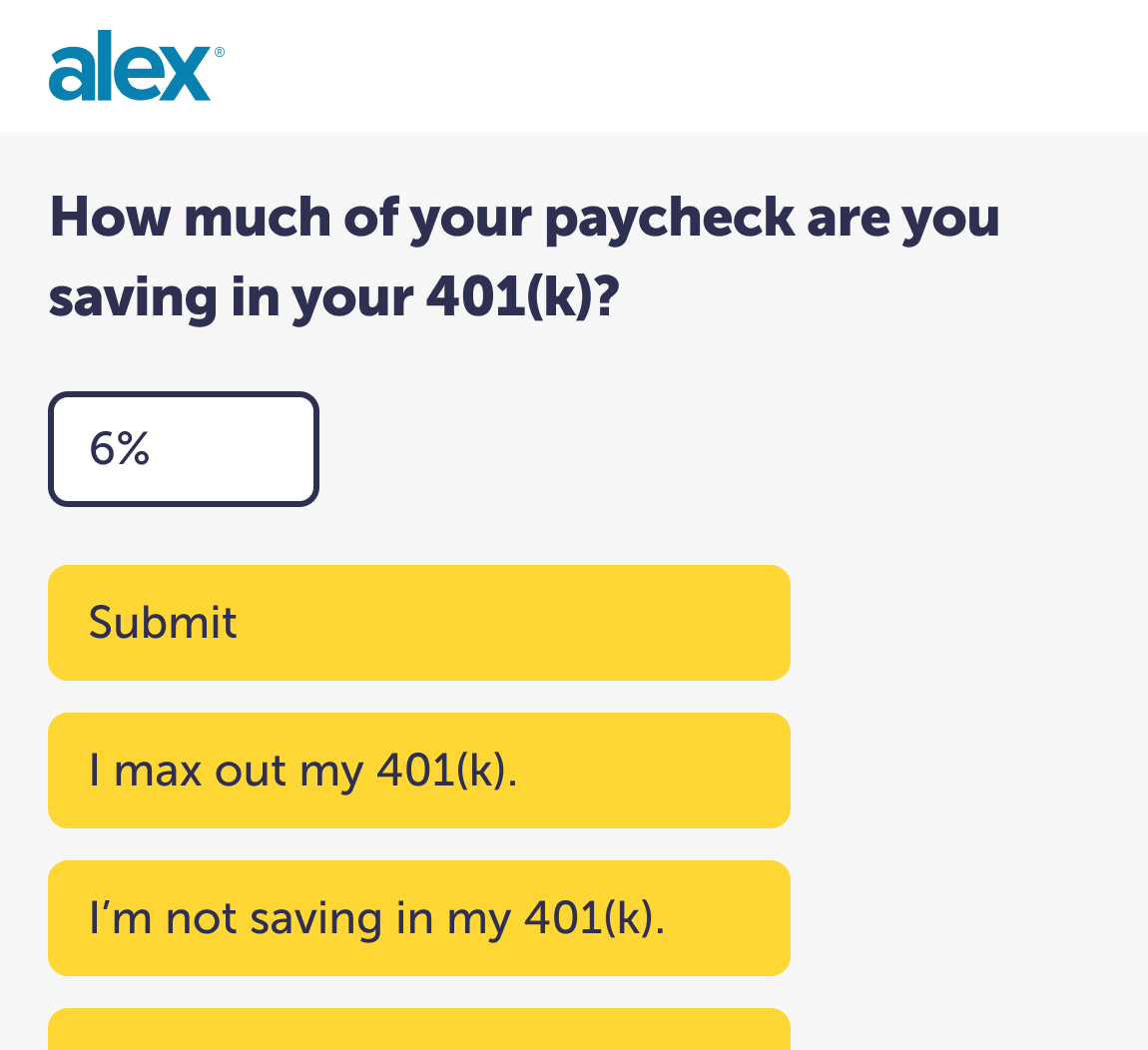Click empty space inside the percentage box
This screenshot has width=1148, height=1050.
(235, 449)
